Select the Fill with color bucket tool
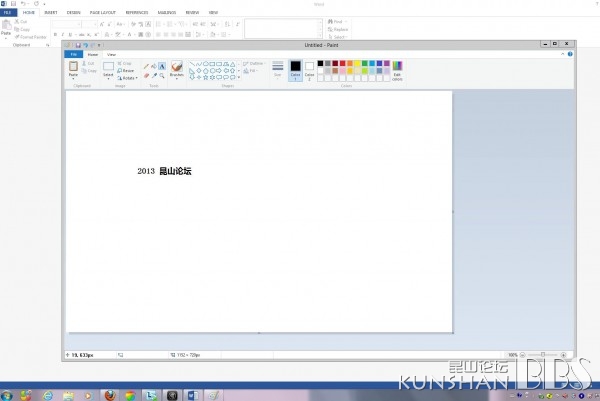Screen dimensions: 600x401 pyautogui.click(x=154, y=66)
